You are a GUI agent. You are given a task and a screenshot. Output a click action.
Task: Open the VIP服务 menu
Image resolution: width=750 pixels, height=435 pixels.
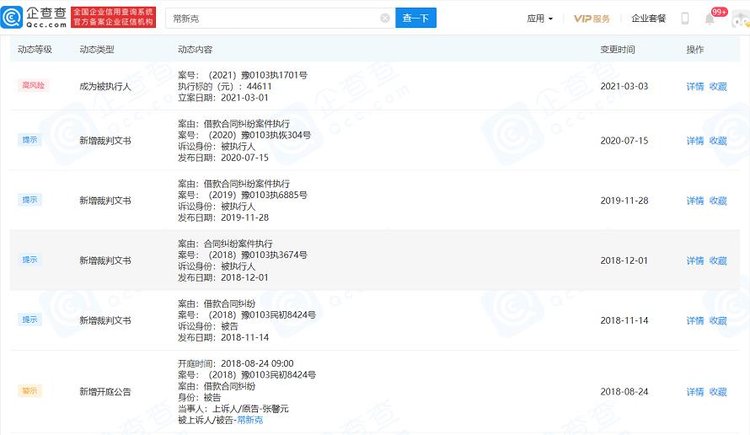[x=592, y=19]
